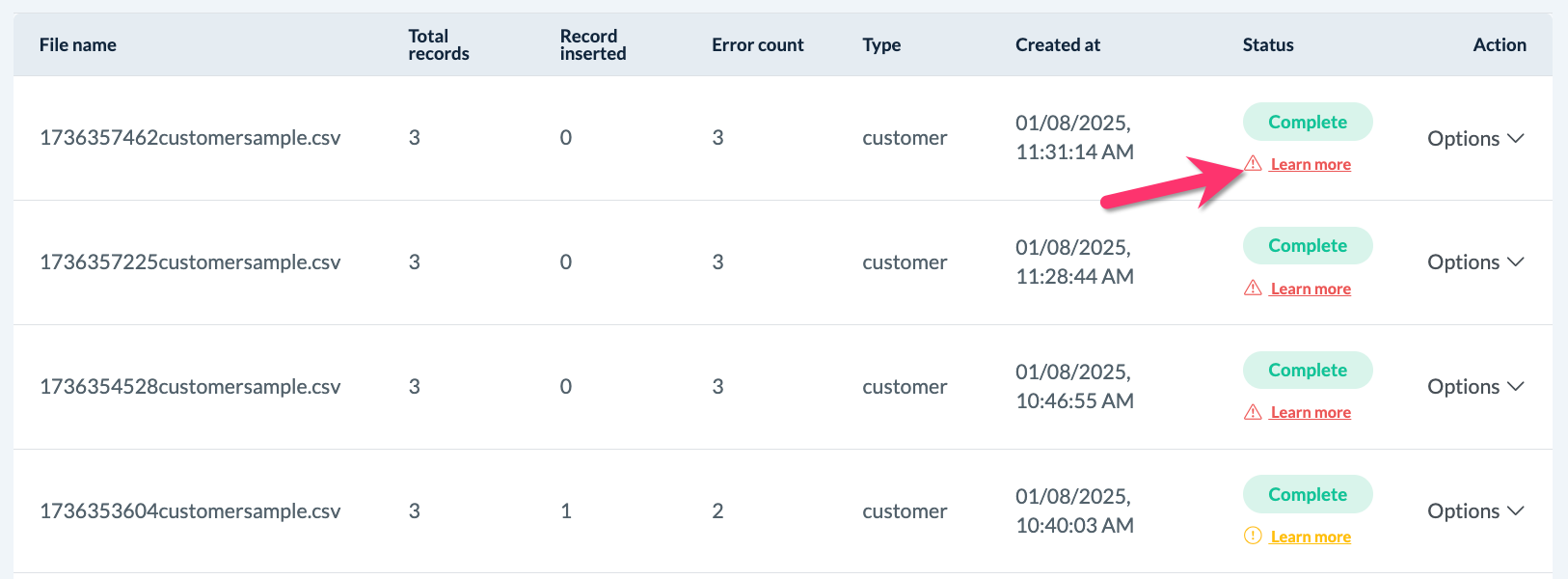Click red warning icon for 1736354528customersample.csv

1253,413
